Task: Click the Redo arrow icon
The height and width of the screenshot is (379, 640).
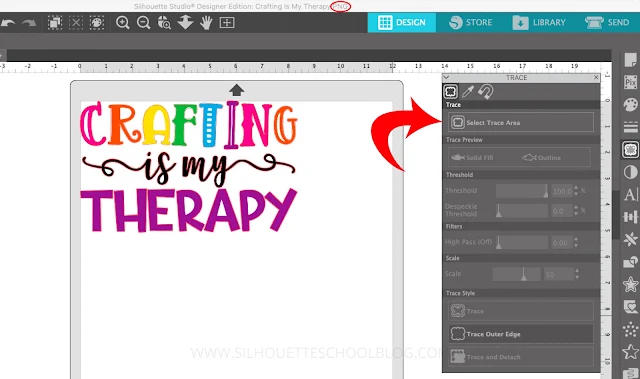Action: pos(29,23)
